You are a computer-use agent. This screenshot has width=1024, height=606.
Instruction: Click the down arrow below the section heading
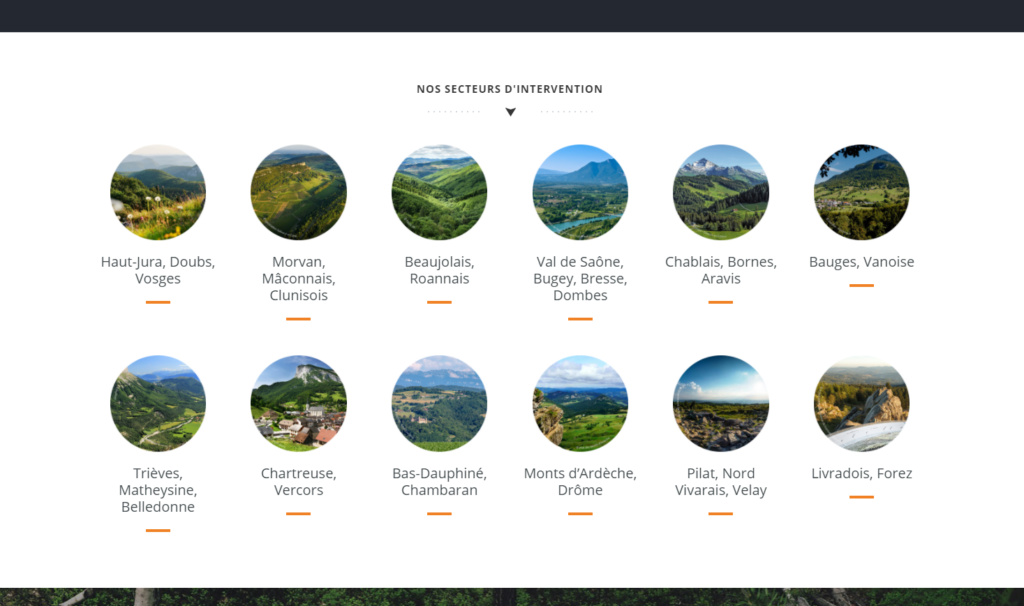(x=510, y=112)
